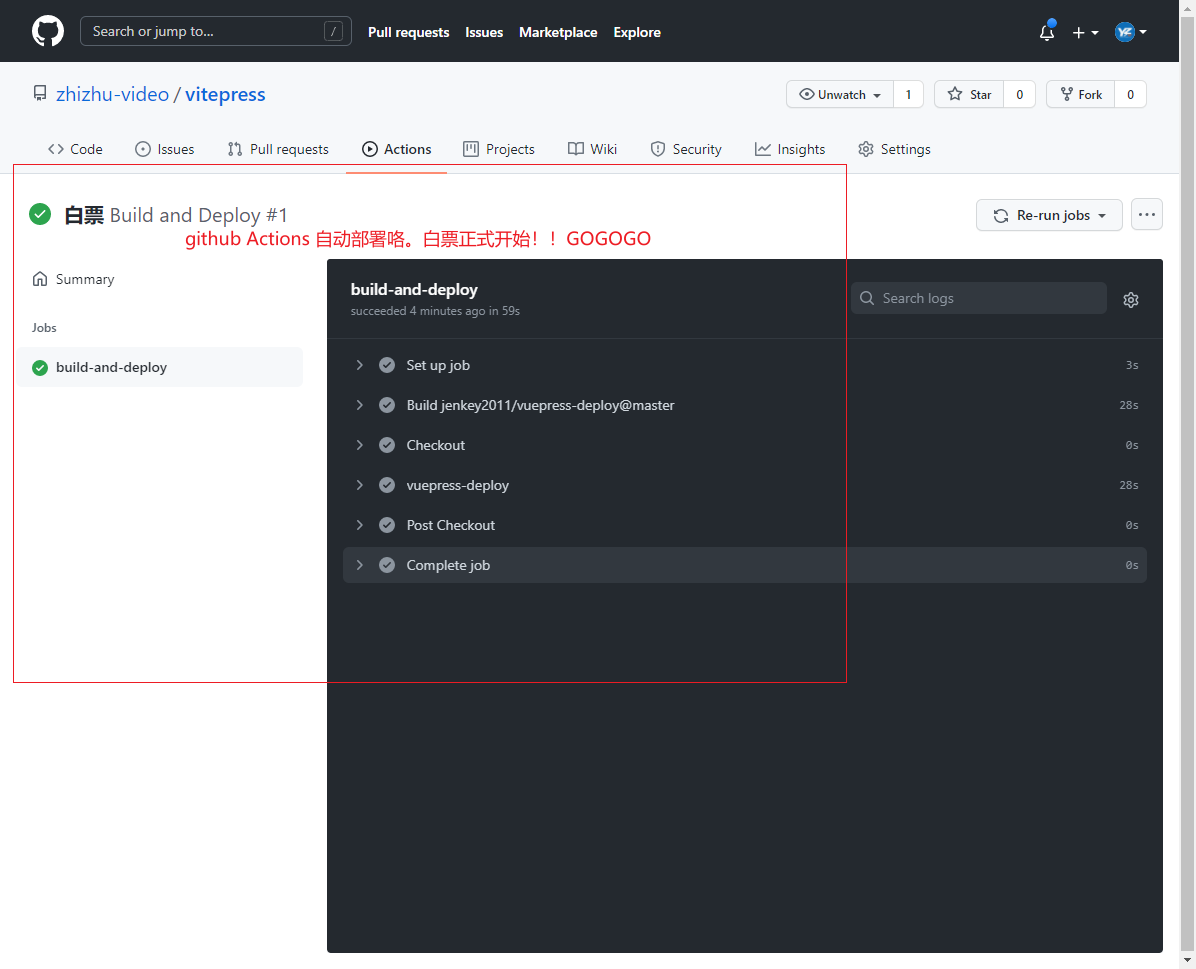Switch to the Insights tab
The height and width of the screenshot is (969, 1196).
790,150
